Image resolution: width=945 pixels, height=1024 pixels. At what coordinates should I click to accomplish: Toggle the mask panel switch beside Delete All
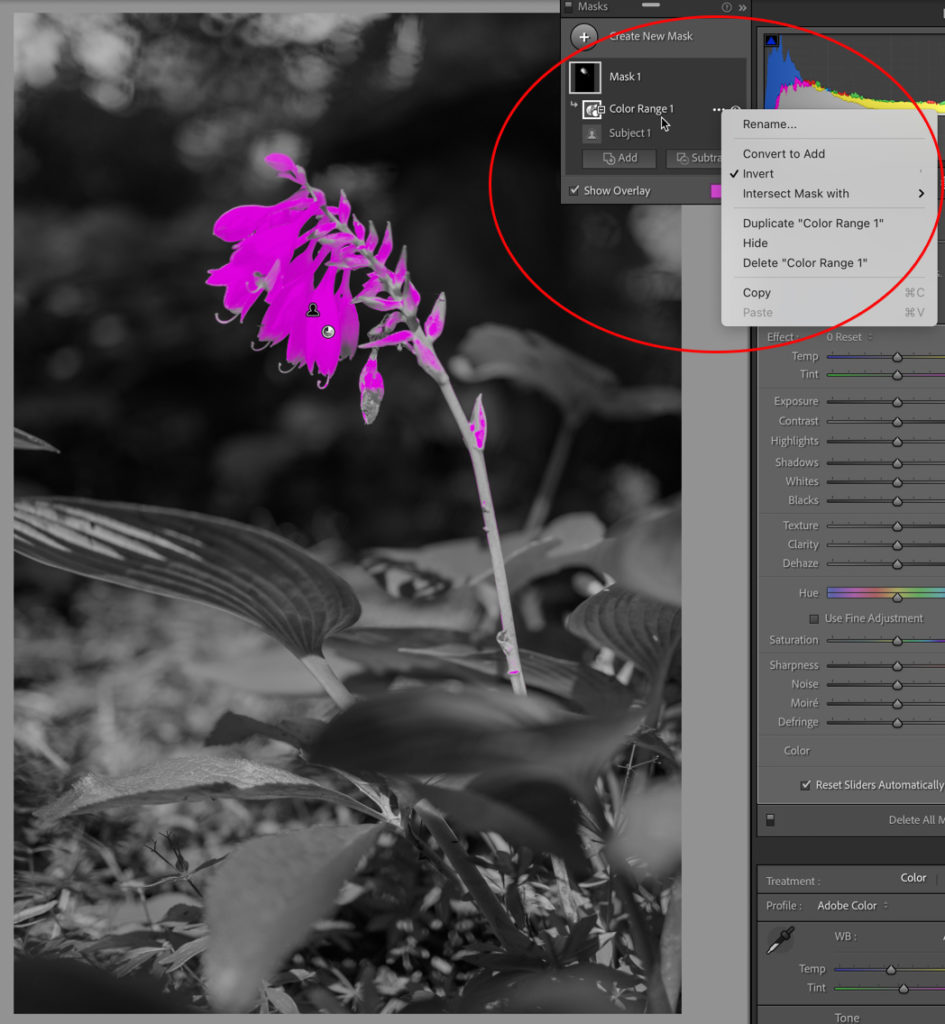click(770, 820)
